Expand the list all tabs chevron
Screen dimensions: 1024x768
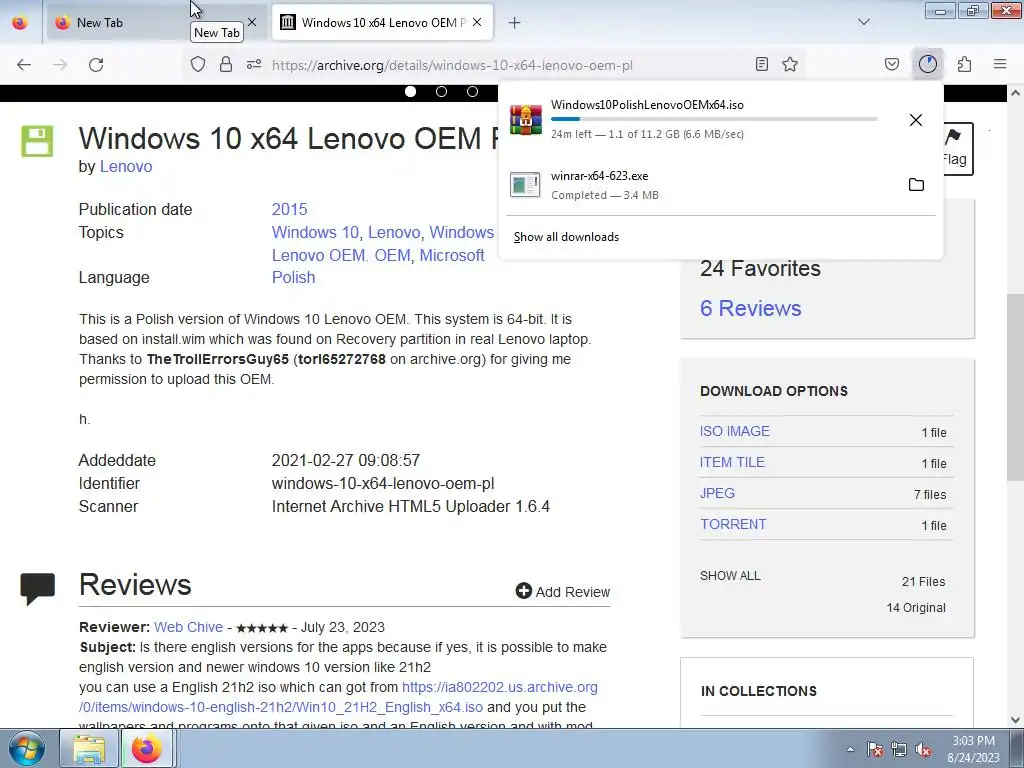pyautogui.click(x=864, y=22)
